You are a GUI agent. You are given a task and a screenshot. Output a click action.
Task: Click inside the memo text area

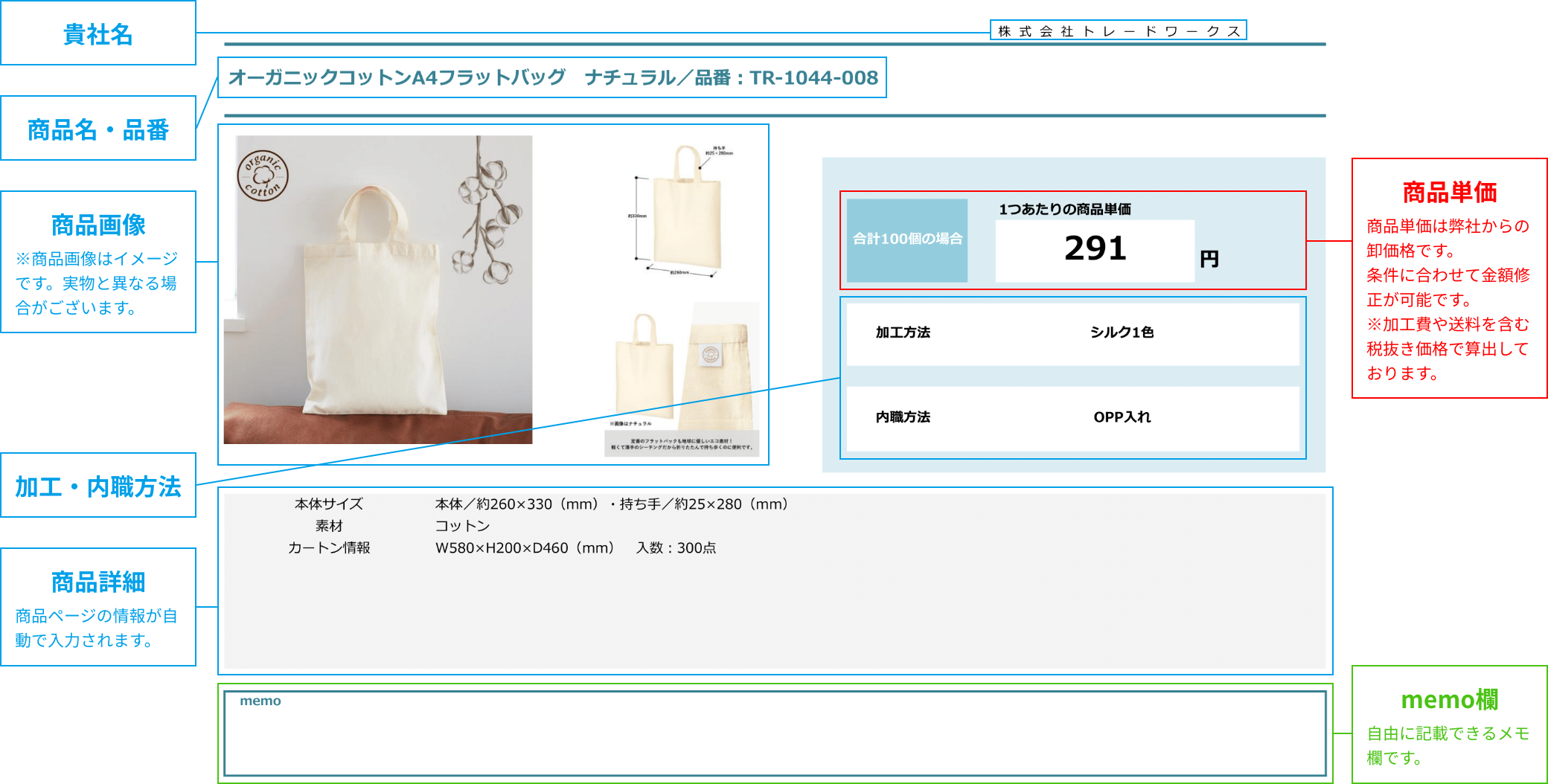[x=775, y=733]
